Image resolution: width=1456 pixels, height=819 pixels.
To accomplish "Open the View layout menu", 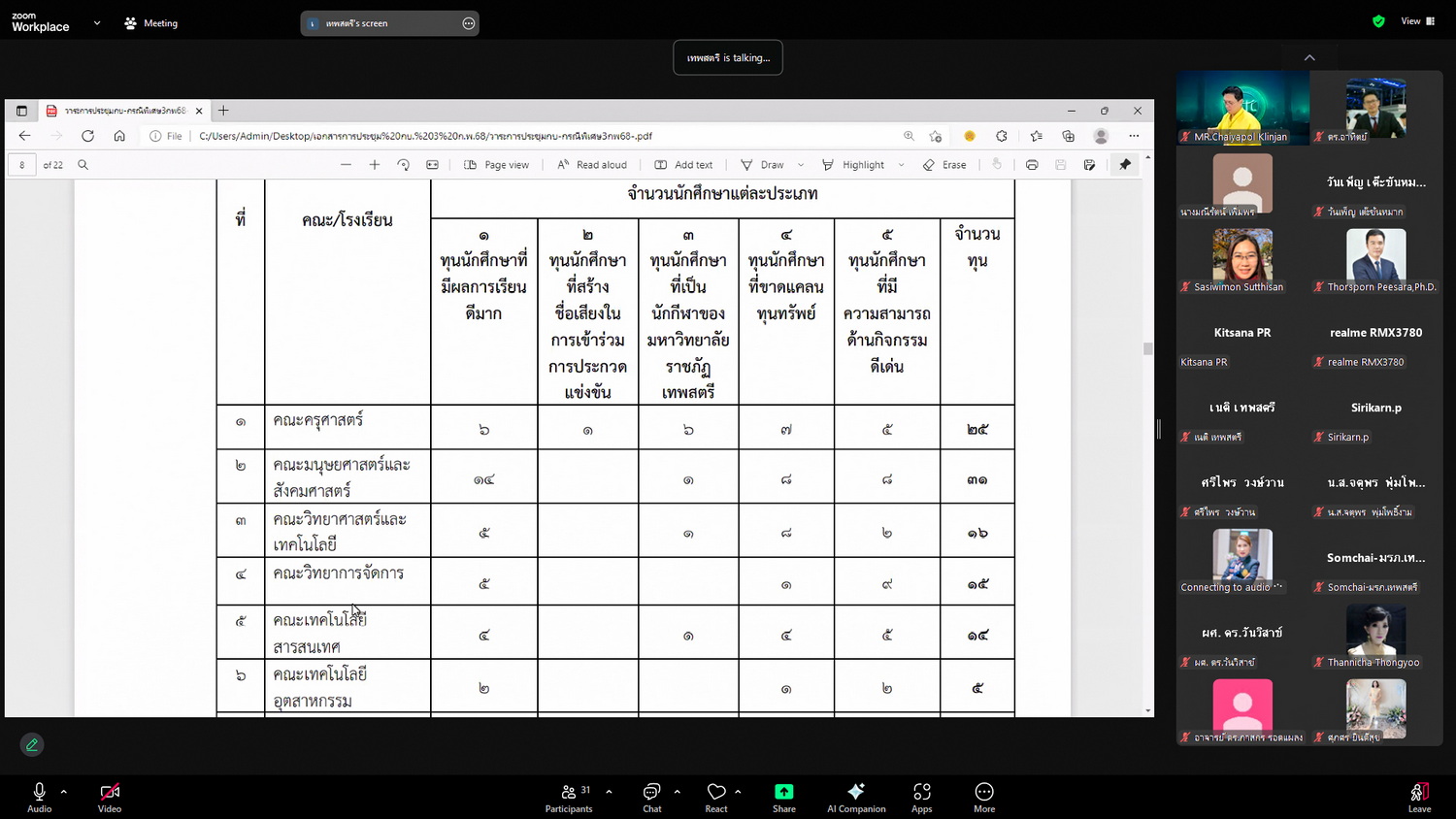I will (x=1416, y=21).
